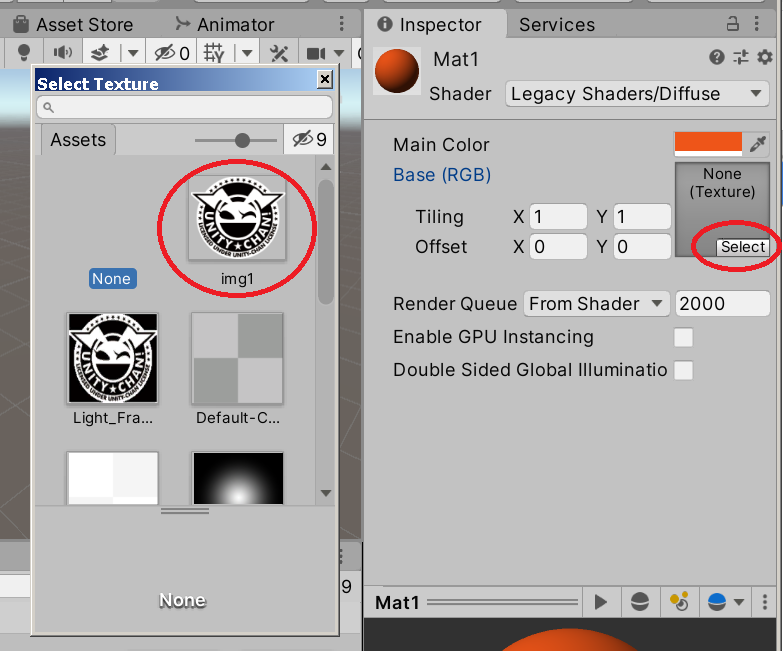
Task: Click the Tiling Y field
Action: [642, 217]
